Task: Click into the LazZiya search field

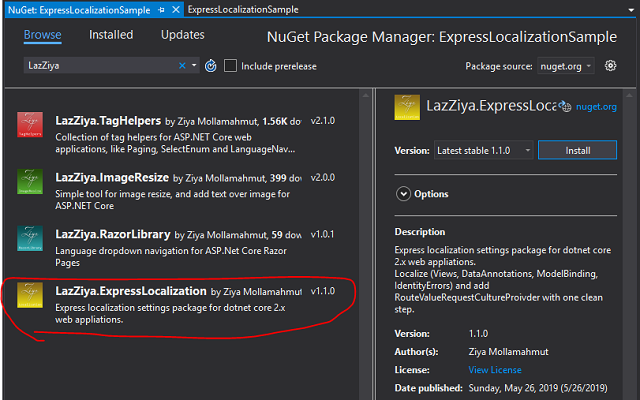Action: (x=100, y=66)
